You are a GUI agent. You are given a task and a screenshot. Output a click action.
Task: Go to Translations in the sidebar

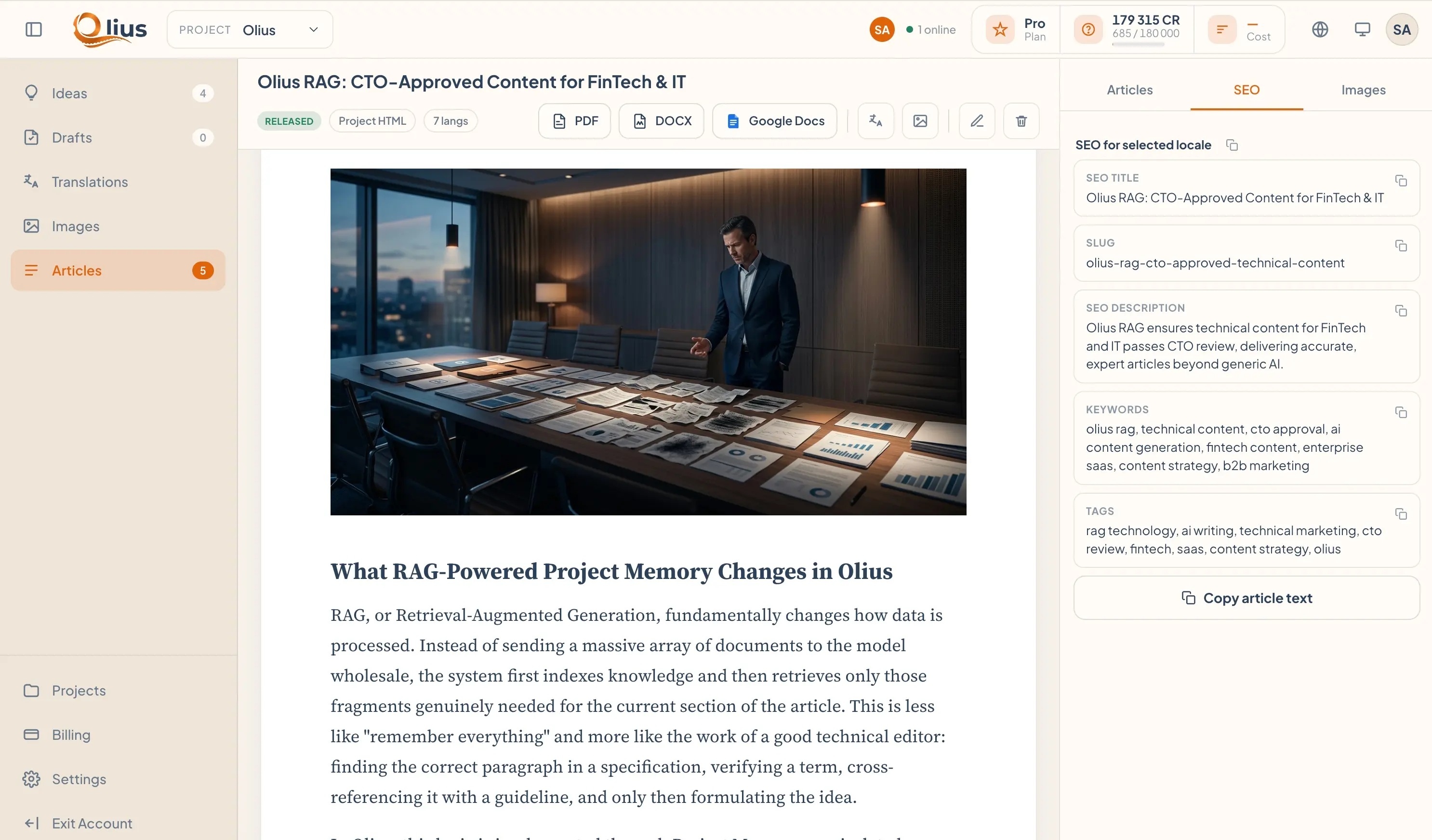(x=118, y=182)
